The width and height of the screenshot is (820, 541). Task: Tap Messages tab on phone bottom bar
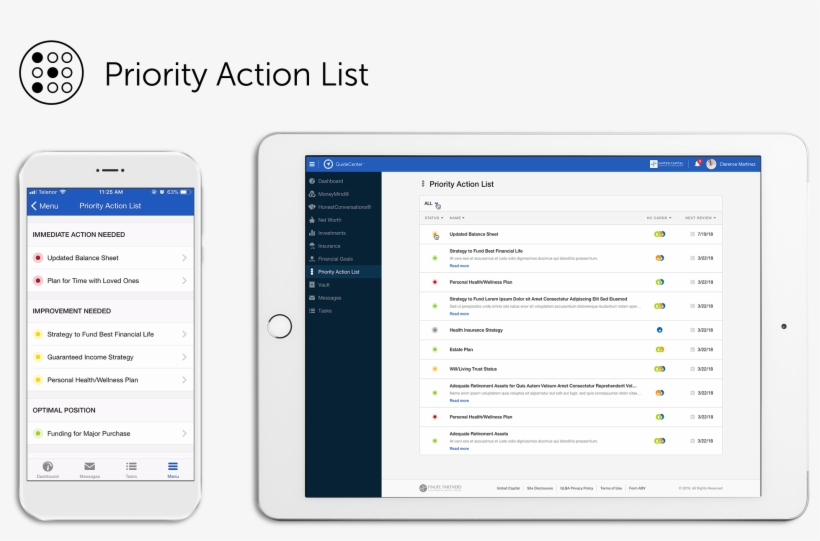click(x=89, y=469)
